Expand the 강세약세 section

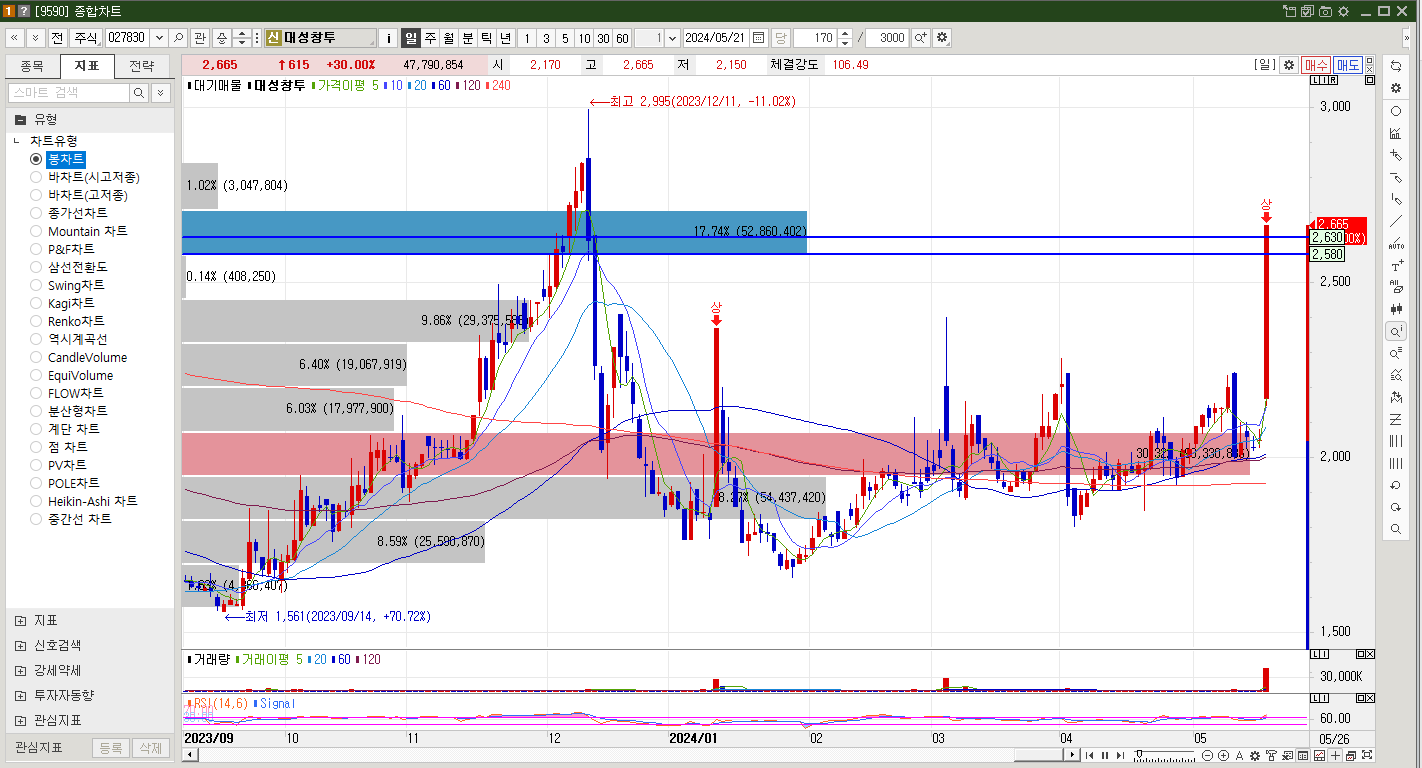pyautogui.click(x=90, y=670)
